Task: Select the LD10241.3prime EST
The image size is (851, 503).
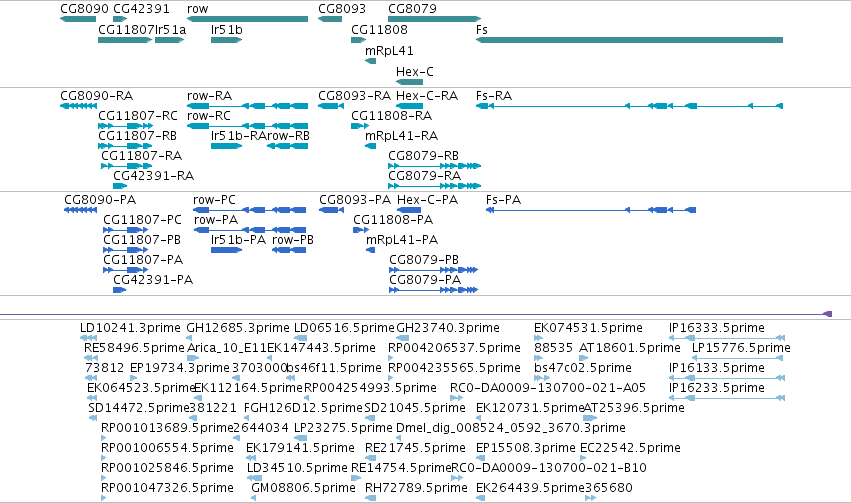Action: (x=88, y=338)
